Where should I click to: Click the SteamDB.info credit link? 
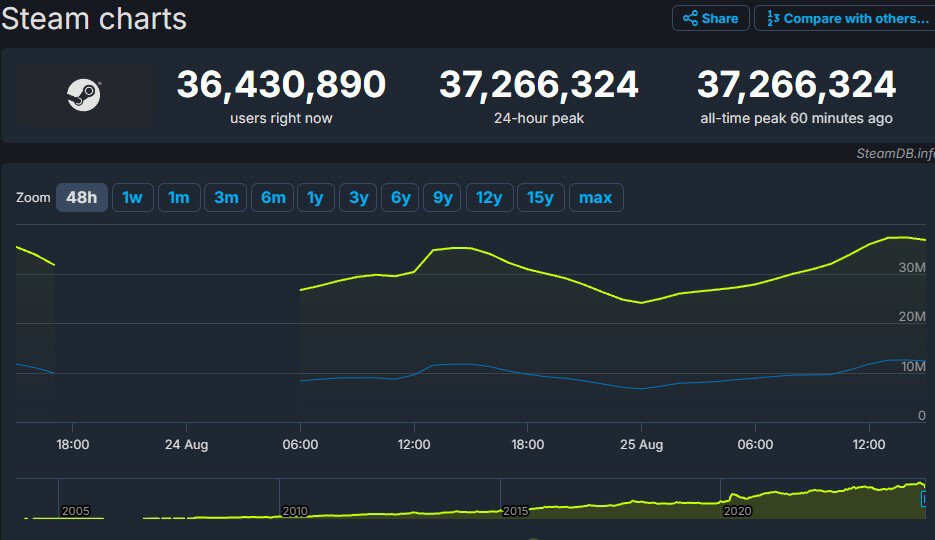[x=894, y=153]
